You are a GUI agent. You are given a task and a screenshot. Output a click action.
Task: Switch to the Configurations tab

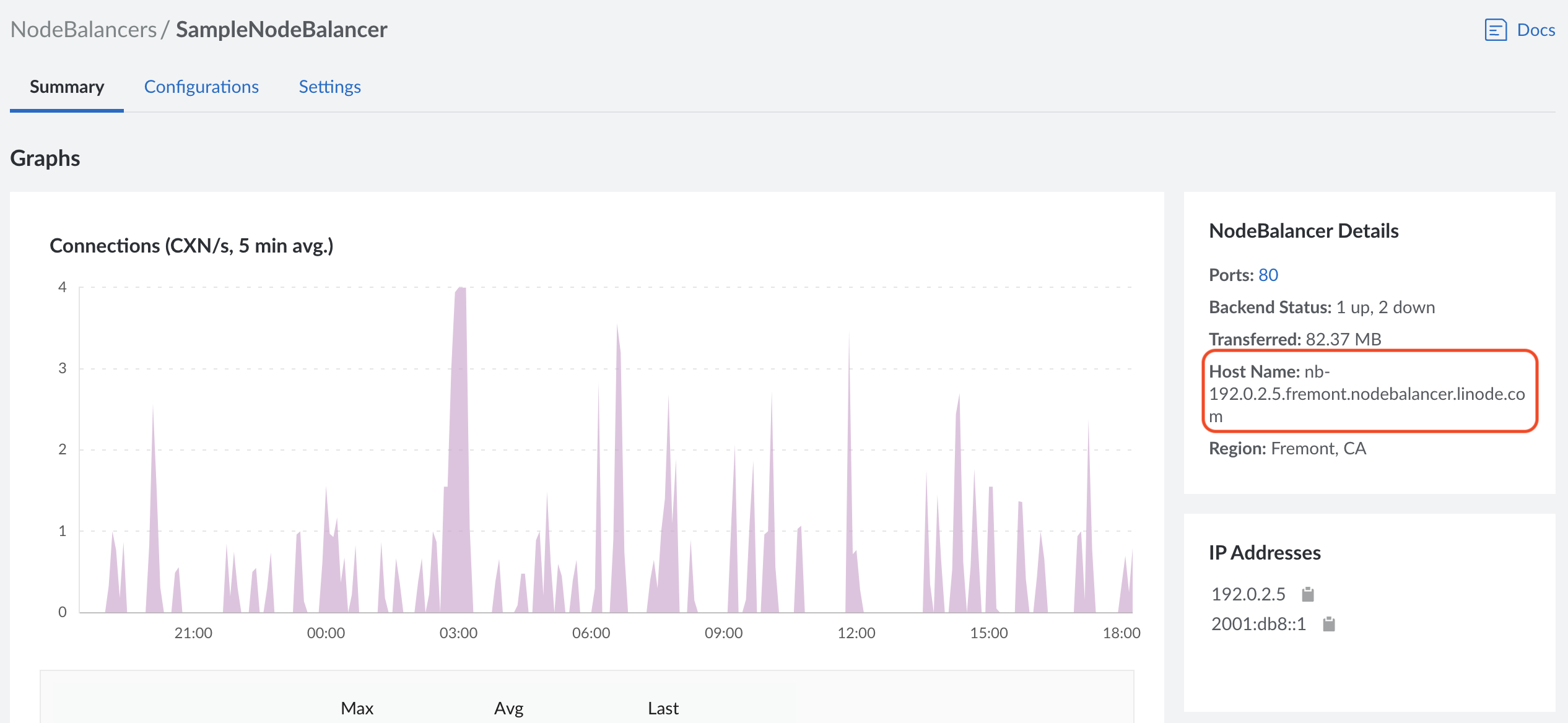[x=201, y=87]
